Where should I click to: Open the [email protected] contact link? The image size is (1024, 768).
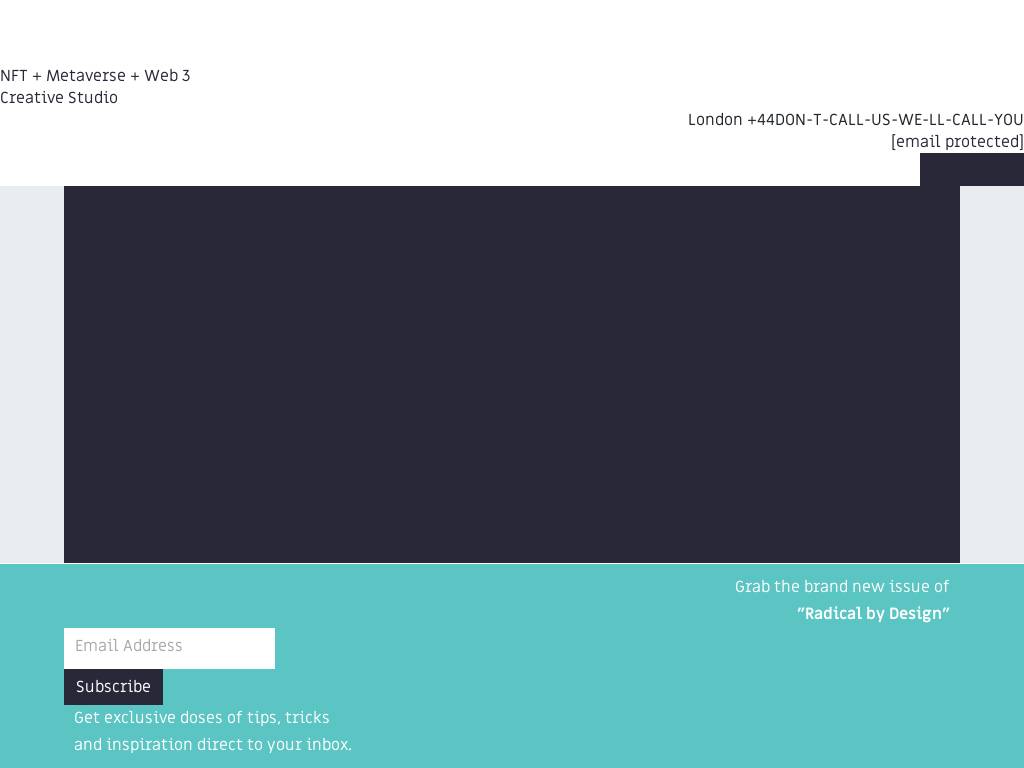(x=957, y=142)
